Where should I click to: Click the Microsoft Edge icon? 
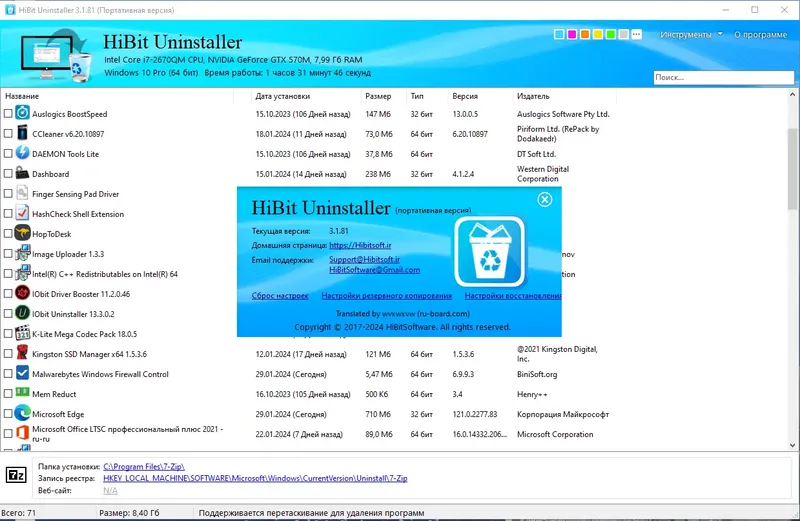pyautogui.click(x=22, y=413)
